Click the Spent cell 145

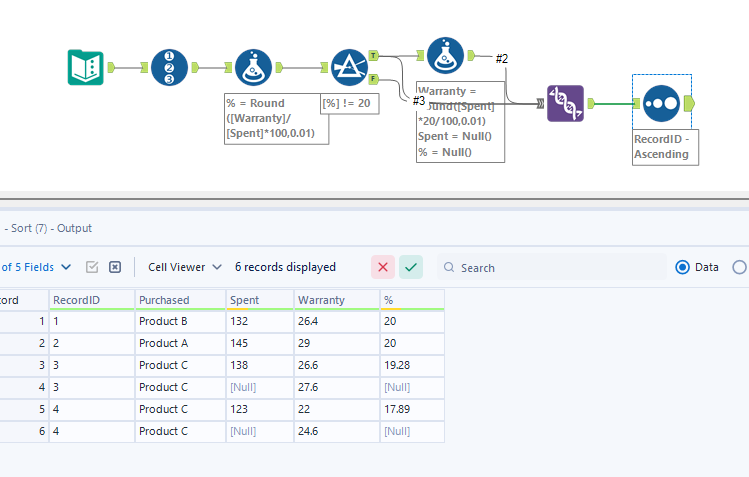260,343
